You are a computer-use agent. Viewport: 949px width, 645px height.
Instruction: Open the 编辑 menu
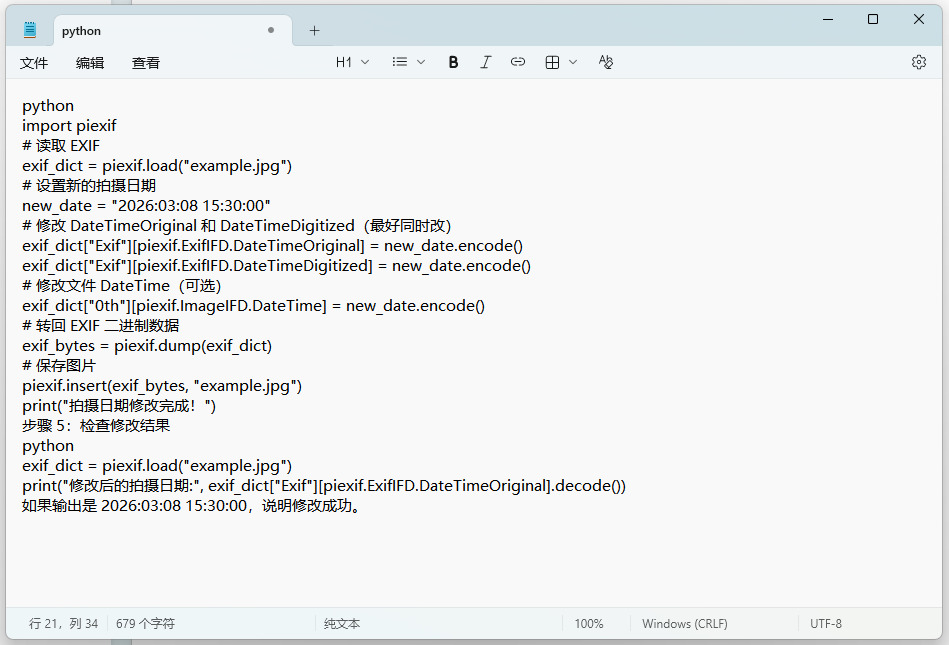pyautogui.click(x=90, y=63)
